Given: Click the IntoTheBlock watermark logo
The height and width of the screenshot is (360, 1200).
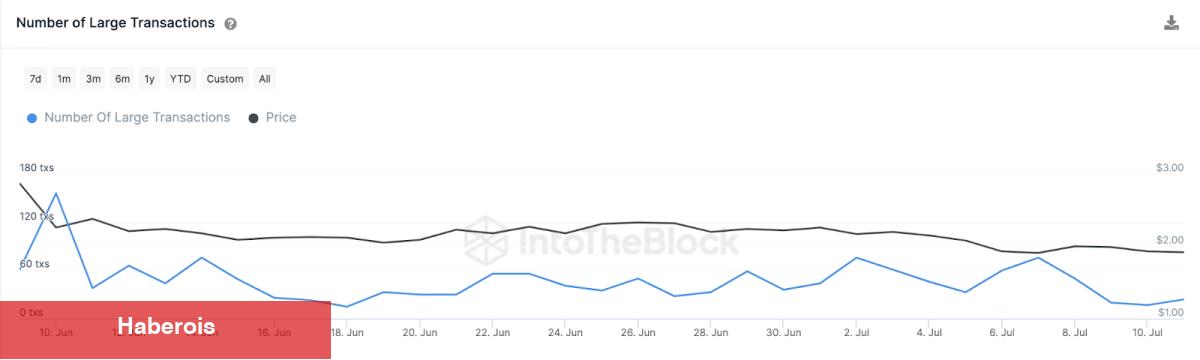Looking at the screenshot, I should [x=603, y=241].
